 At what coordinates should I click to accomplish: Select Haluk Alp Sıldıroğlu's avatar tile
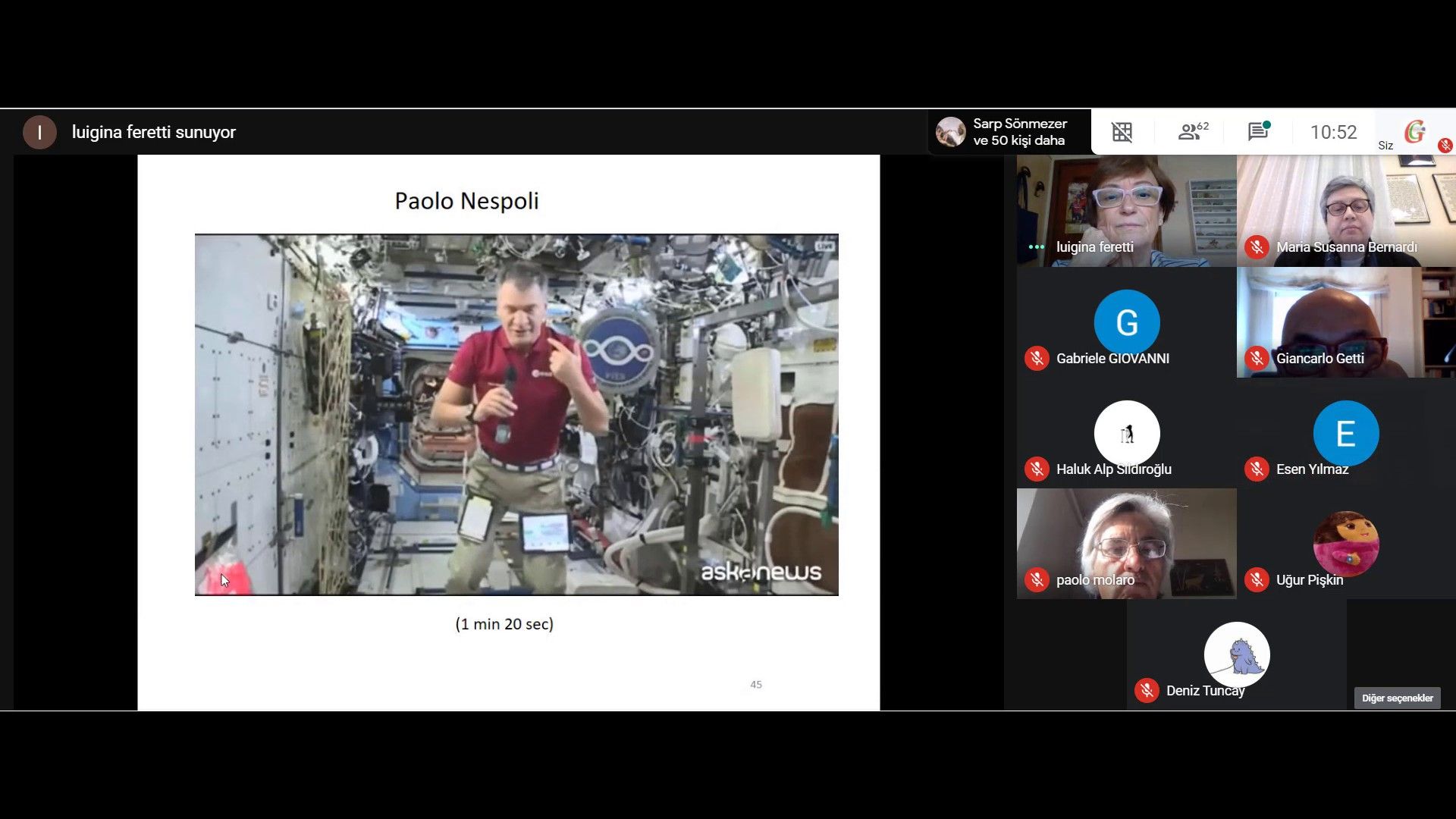[x=1126, y=433]
